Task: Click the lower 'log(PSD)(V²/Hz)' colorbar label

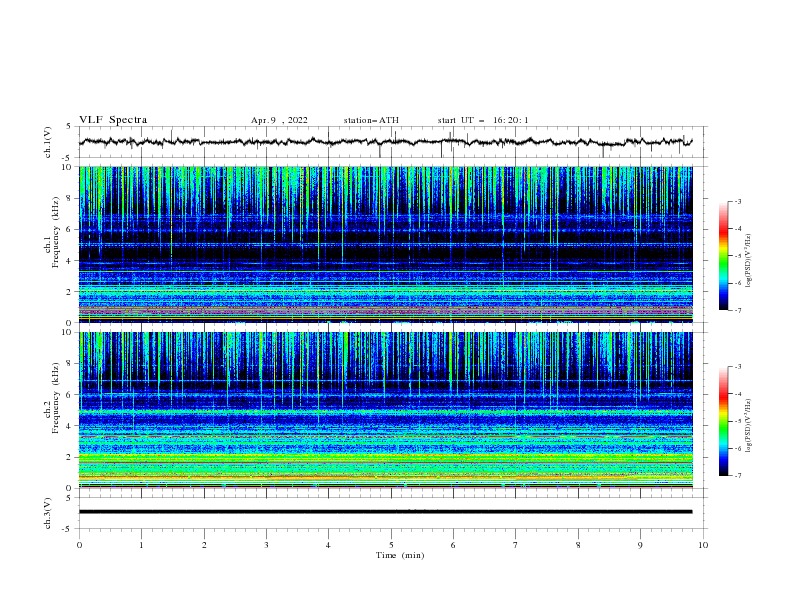Action: [748, 425]
